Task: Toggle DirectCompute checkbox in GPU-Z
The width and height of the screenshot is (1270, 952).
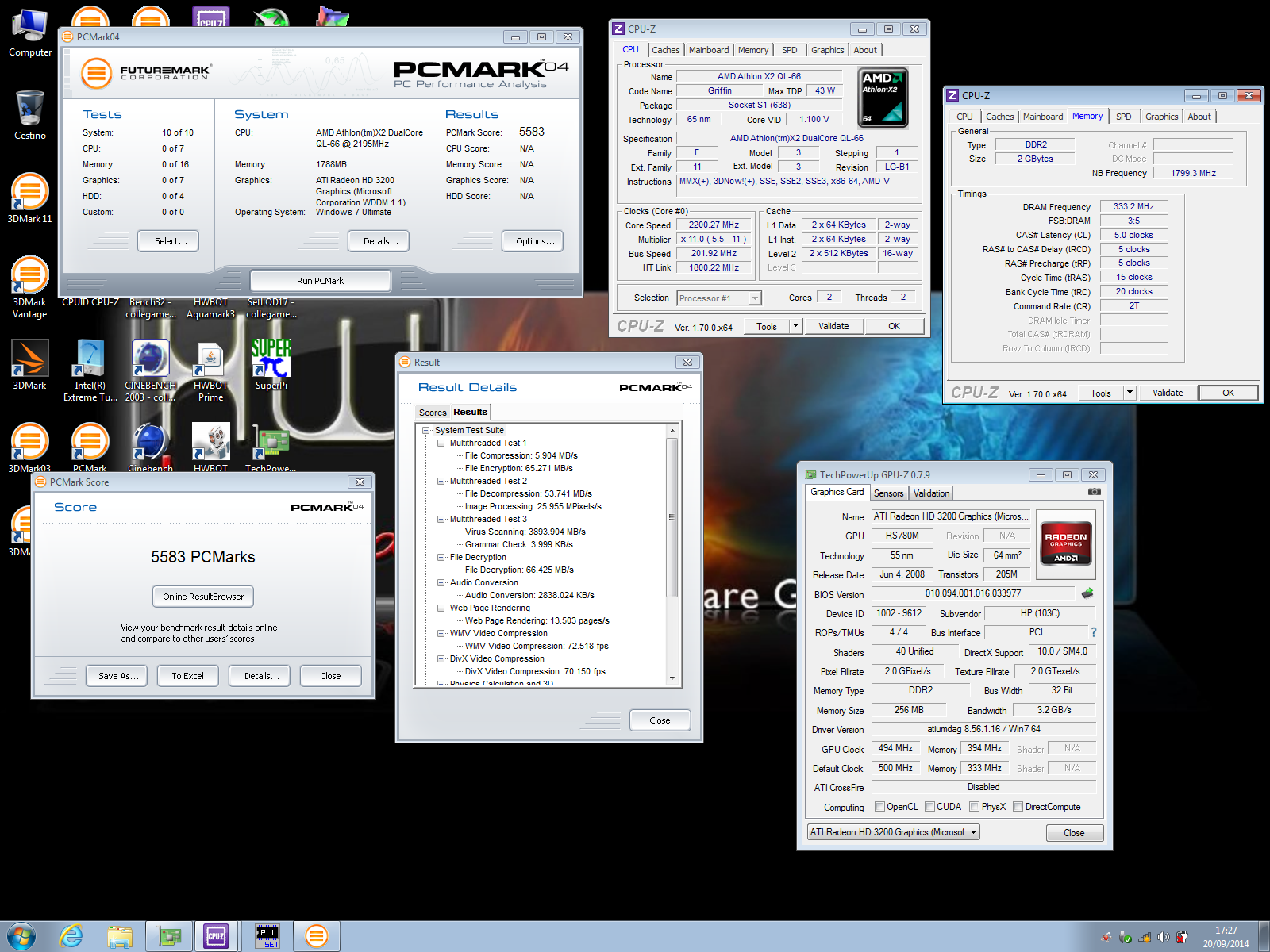Action: 1018,807
